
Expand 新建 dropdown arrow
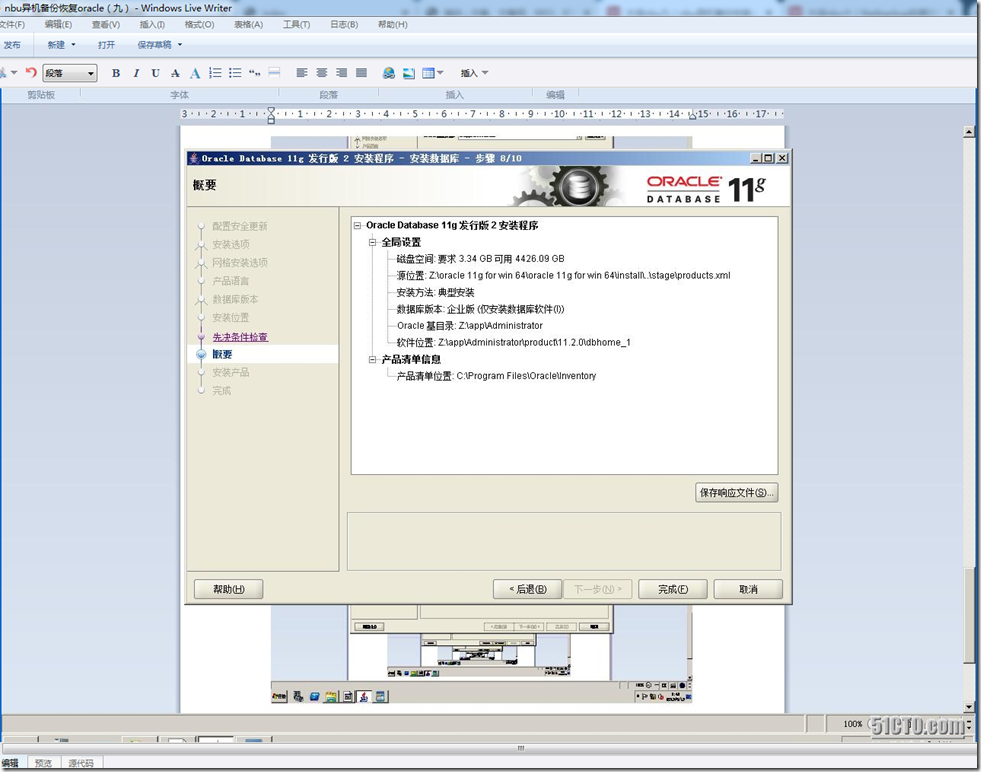pyautogui.click(x=73, y=44)
